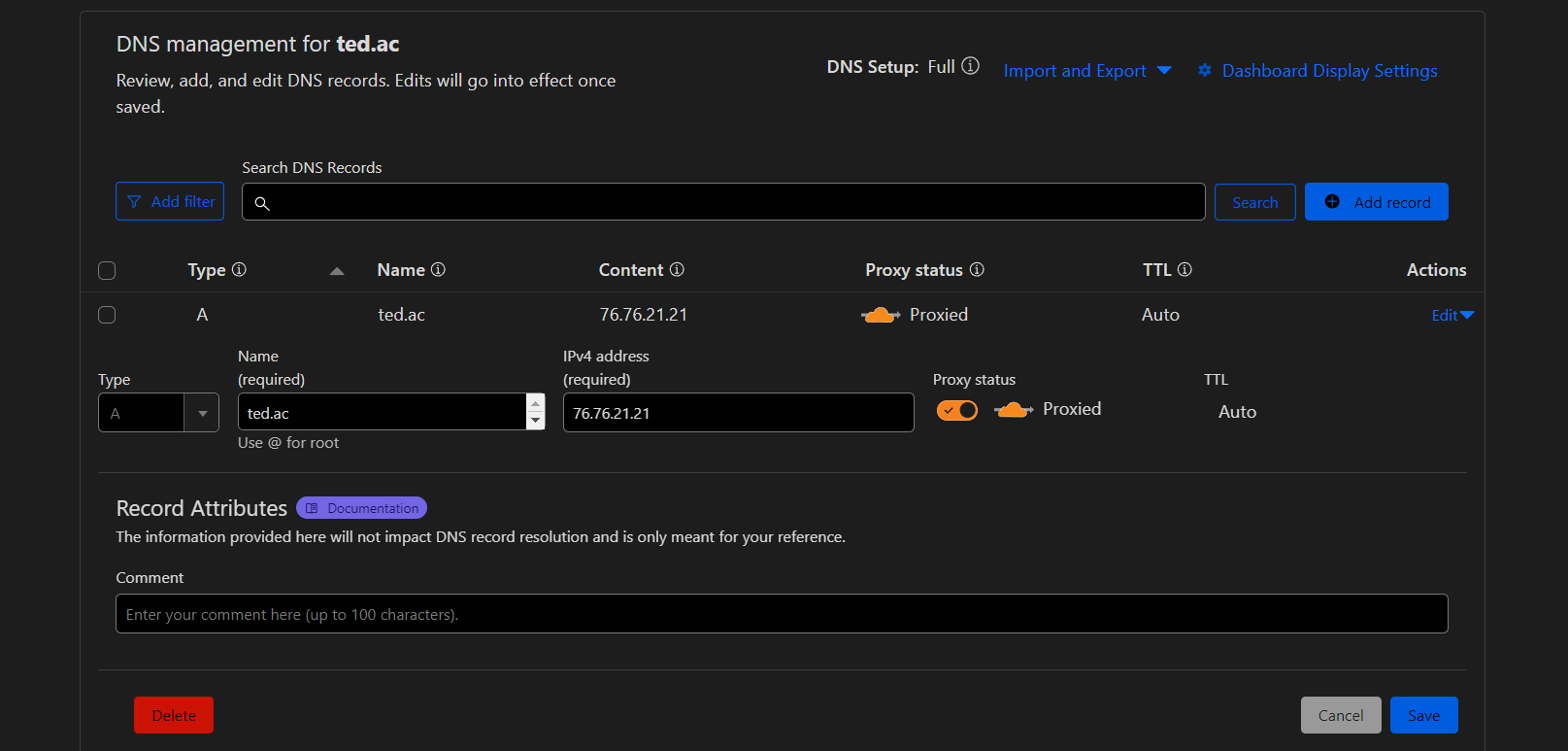Click the DNS Setup info icon
1568x751 pixels.
pyautogui.click(x=970, y=66)
